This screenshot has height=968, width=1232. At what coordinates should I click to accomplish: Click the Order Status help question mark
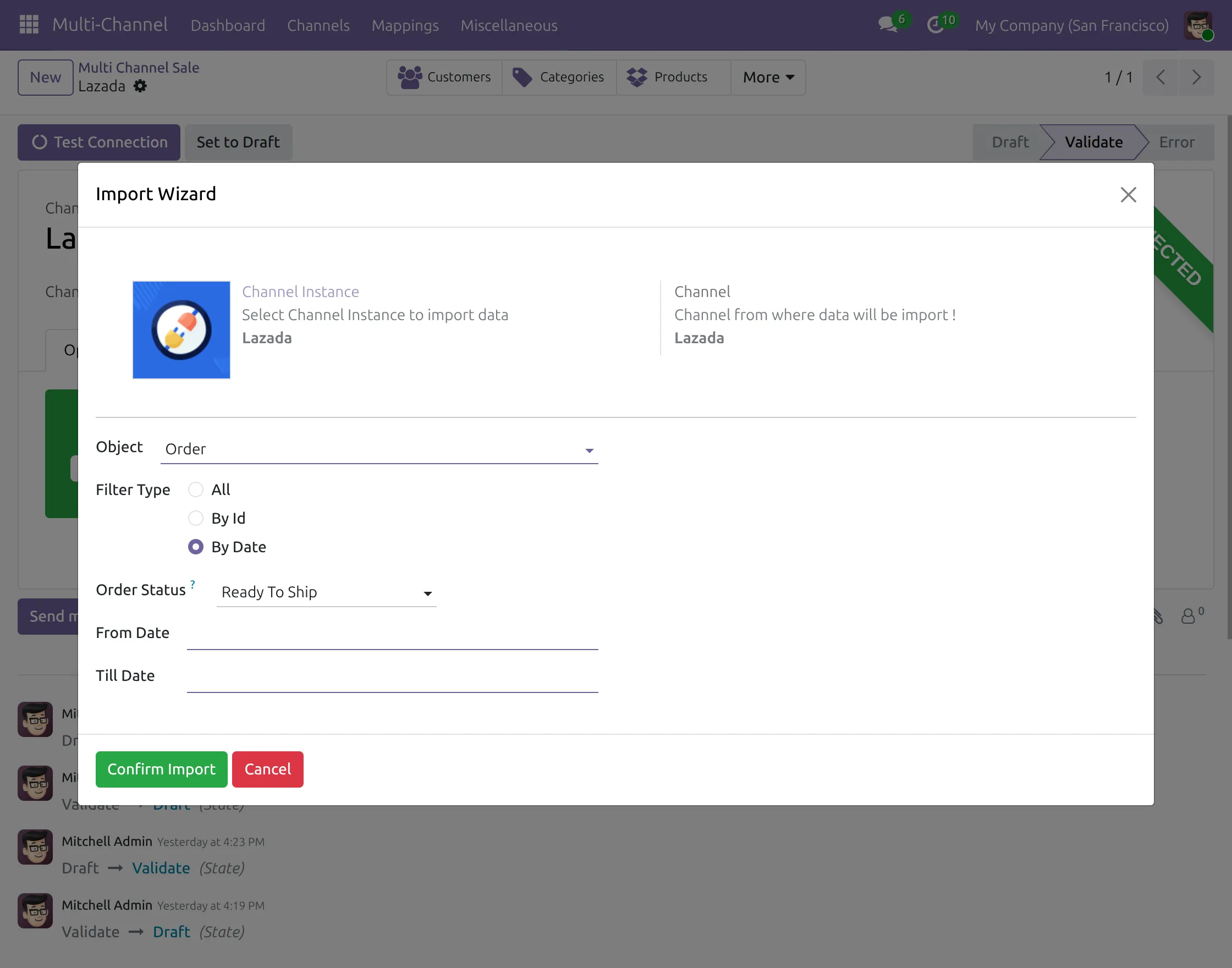click(x=193, y=584)
